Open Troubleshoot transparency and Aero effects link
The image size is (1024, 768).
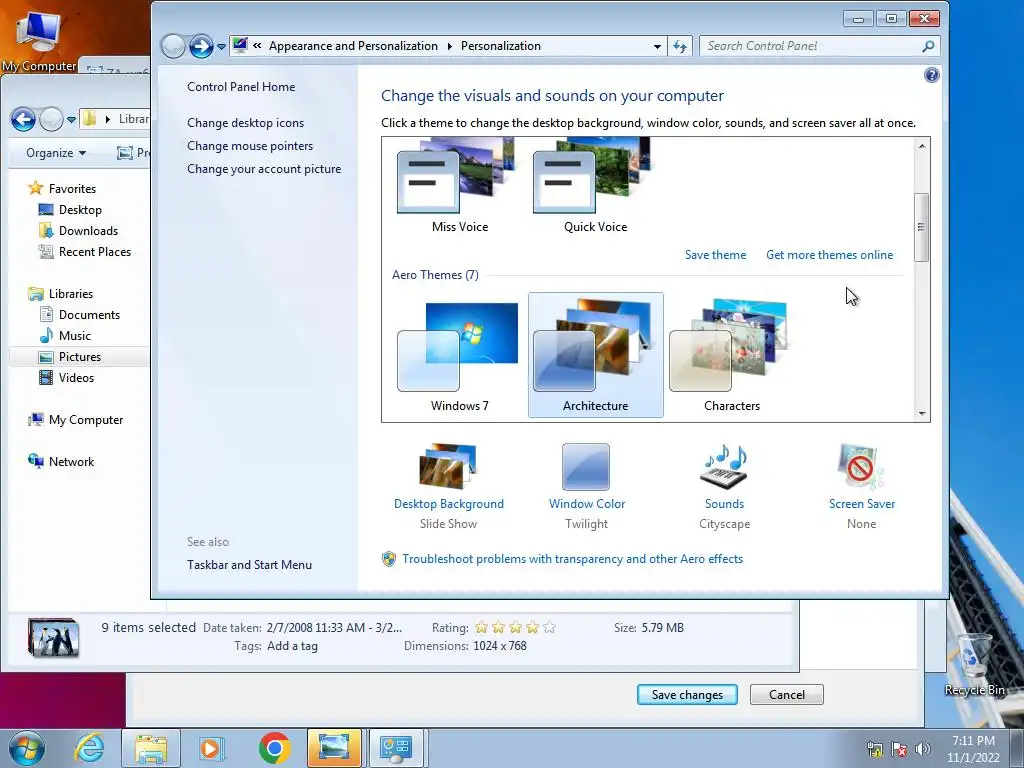(572, 559)
